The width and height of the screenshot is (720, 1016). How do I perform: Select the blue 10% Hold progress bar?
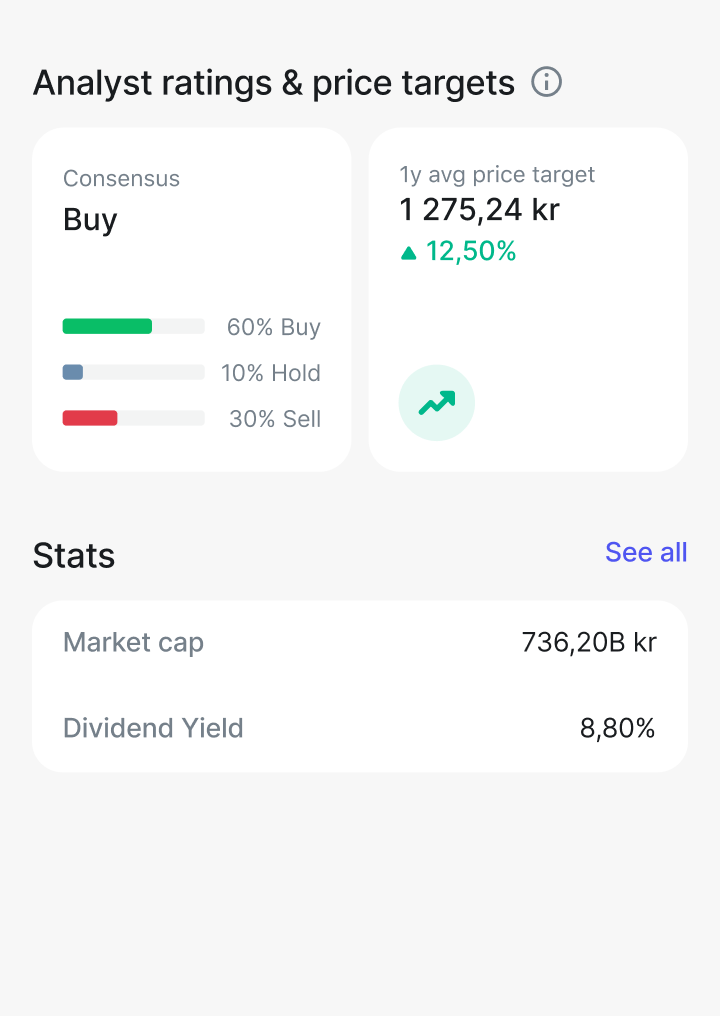134,372
